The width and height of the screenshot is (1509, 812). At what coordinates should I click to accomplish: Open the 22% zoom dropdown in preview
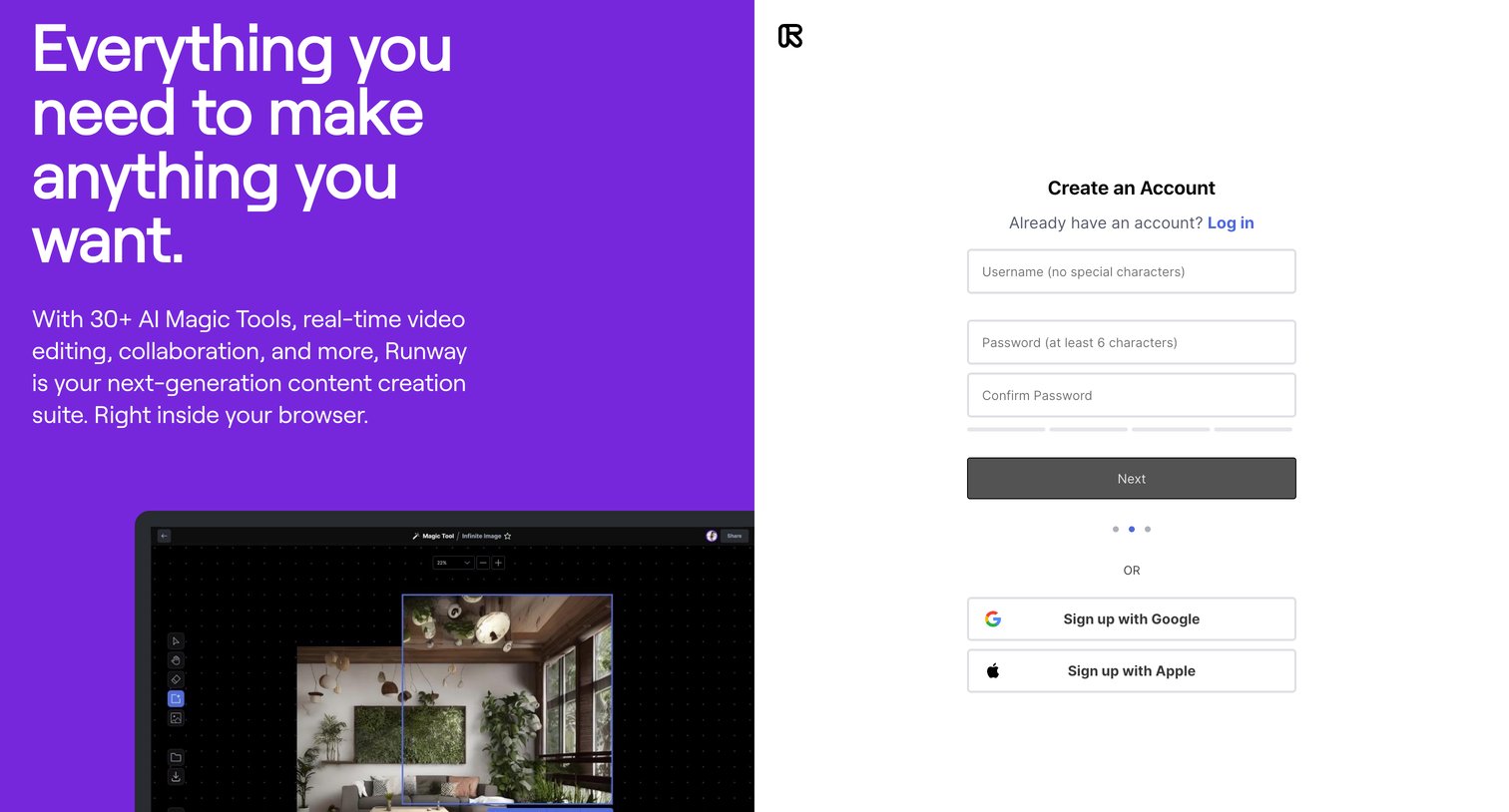pos(453,563)
